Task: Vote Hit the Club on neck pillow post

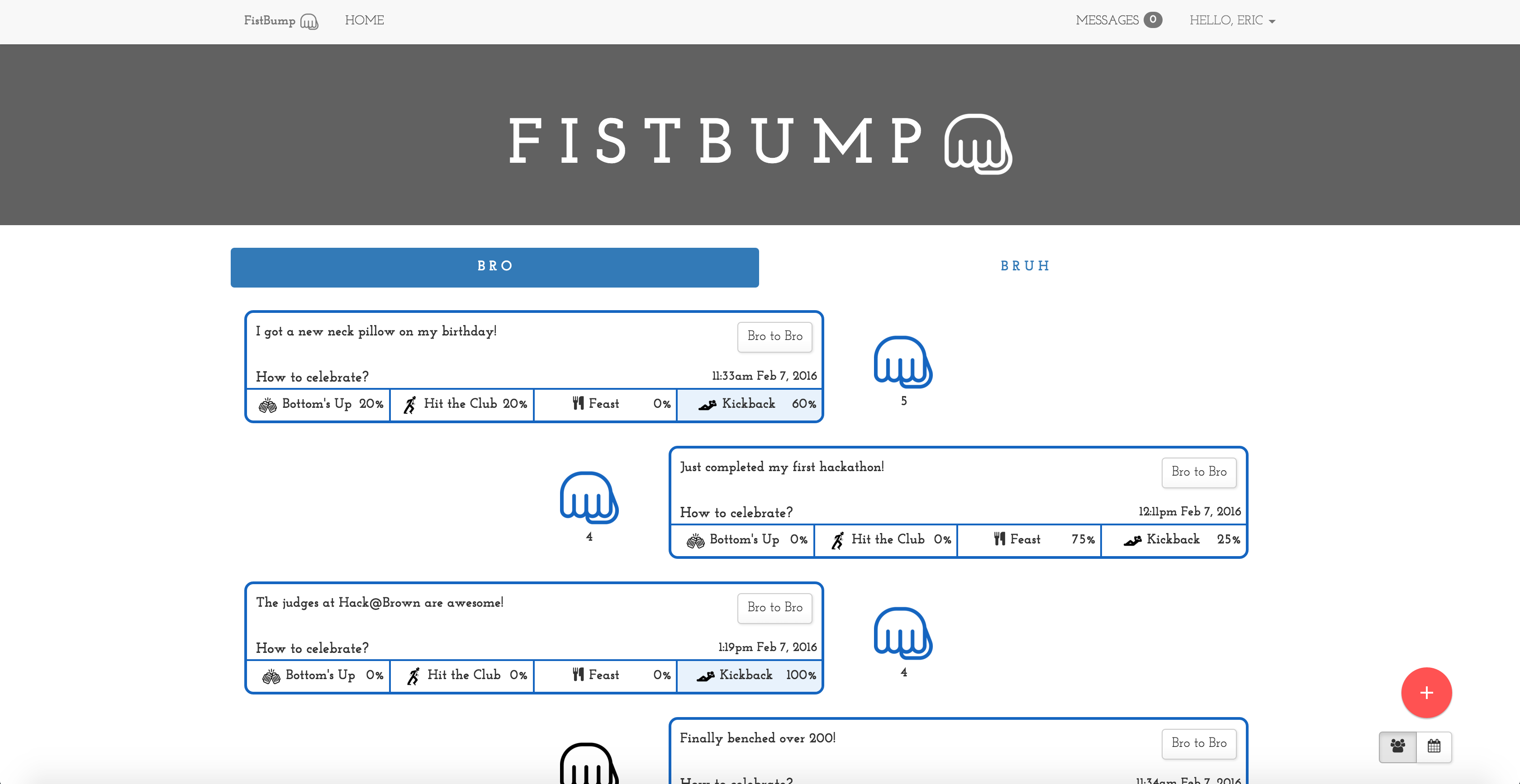Action: tap(462, 404)
